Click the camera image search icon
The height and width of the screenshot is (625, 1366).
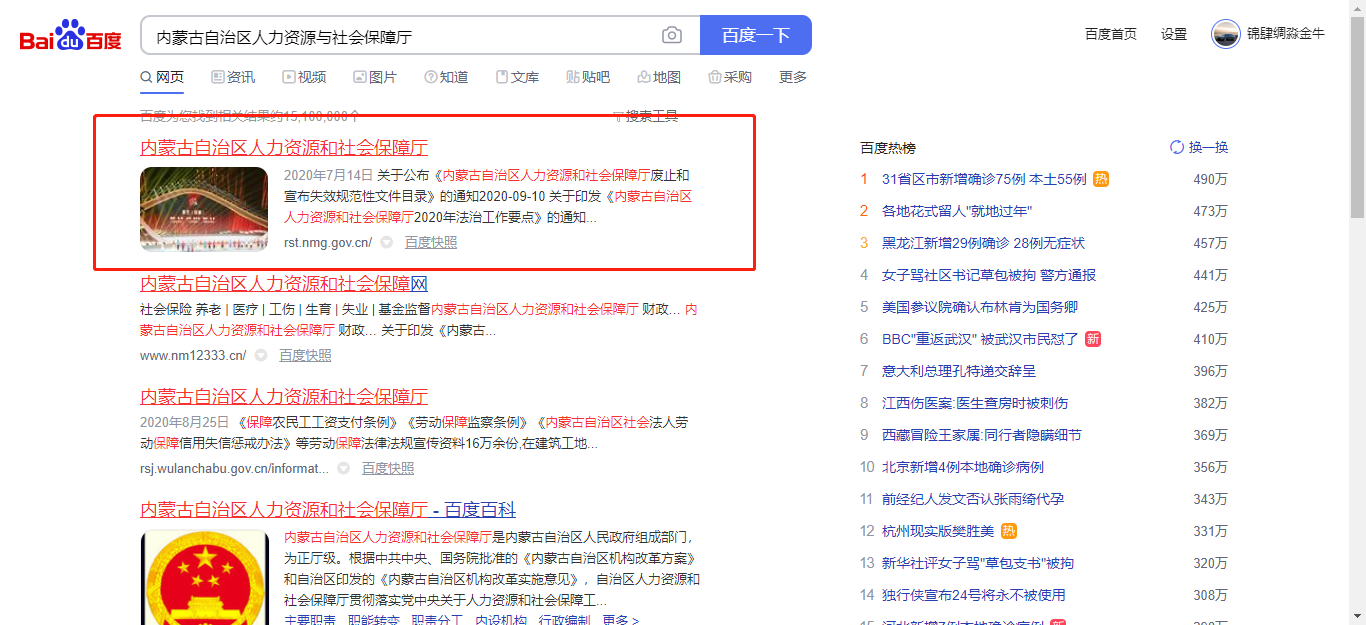[671, 36]
